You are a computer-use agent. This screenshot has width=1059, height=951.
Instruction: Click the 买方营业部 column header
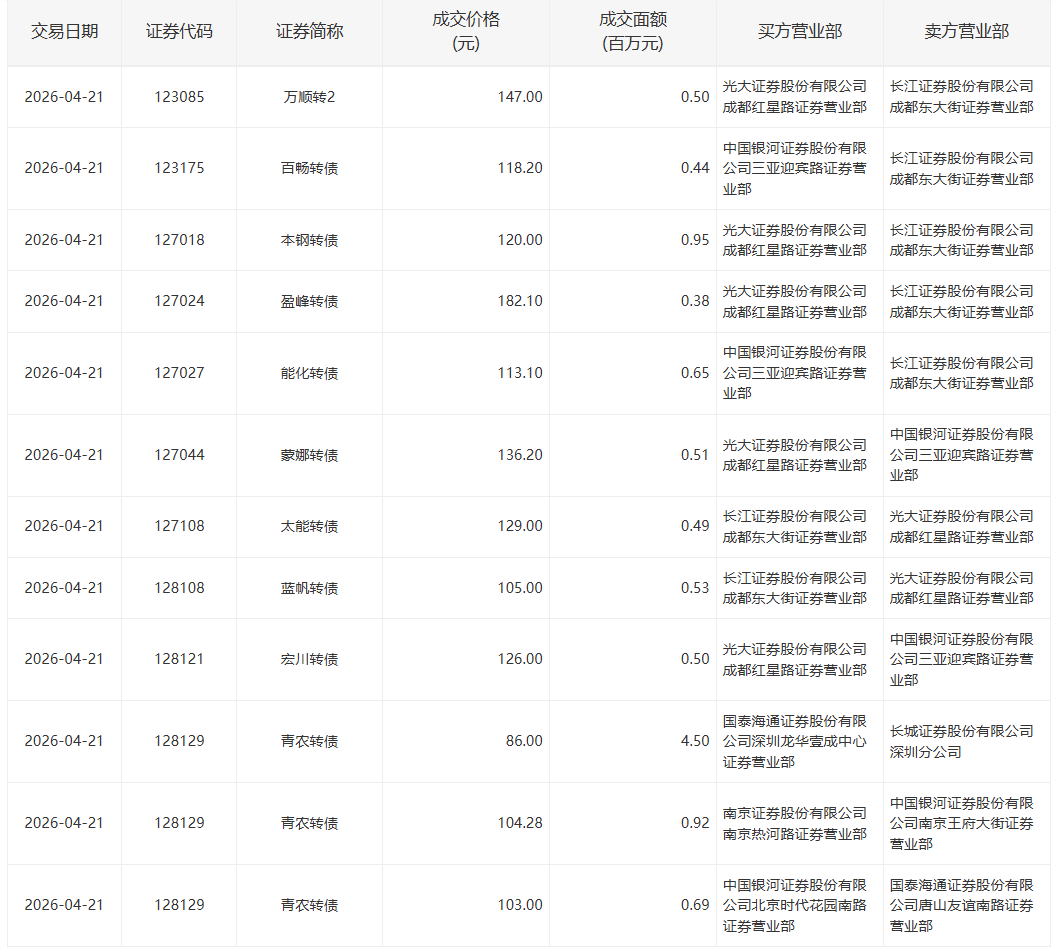pyautogui.click(x=799, y=31)
